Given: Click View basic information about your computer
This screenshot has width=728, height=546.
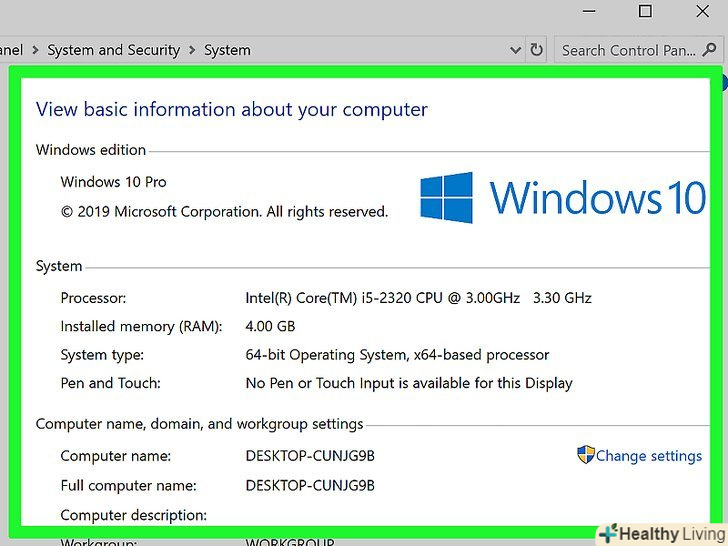Looking at the screenshot, I should coord(232,110).
